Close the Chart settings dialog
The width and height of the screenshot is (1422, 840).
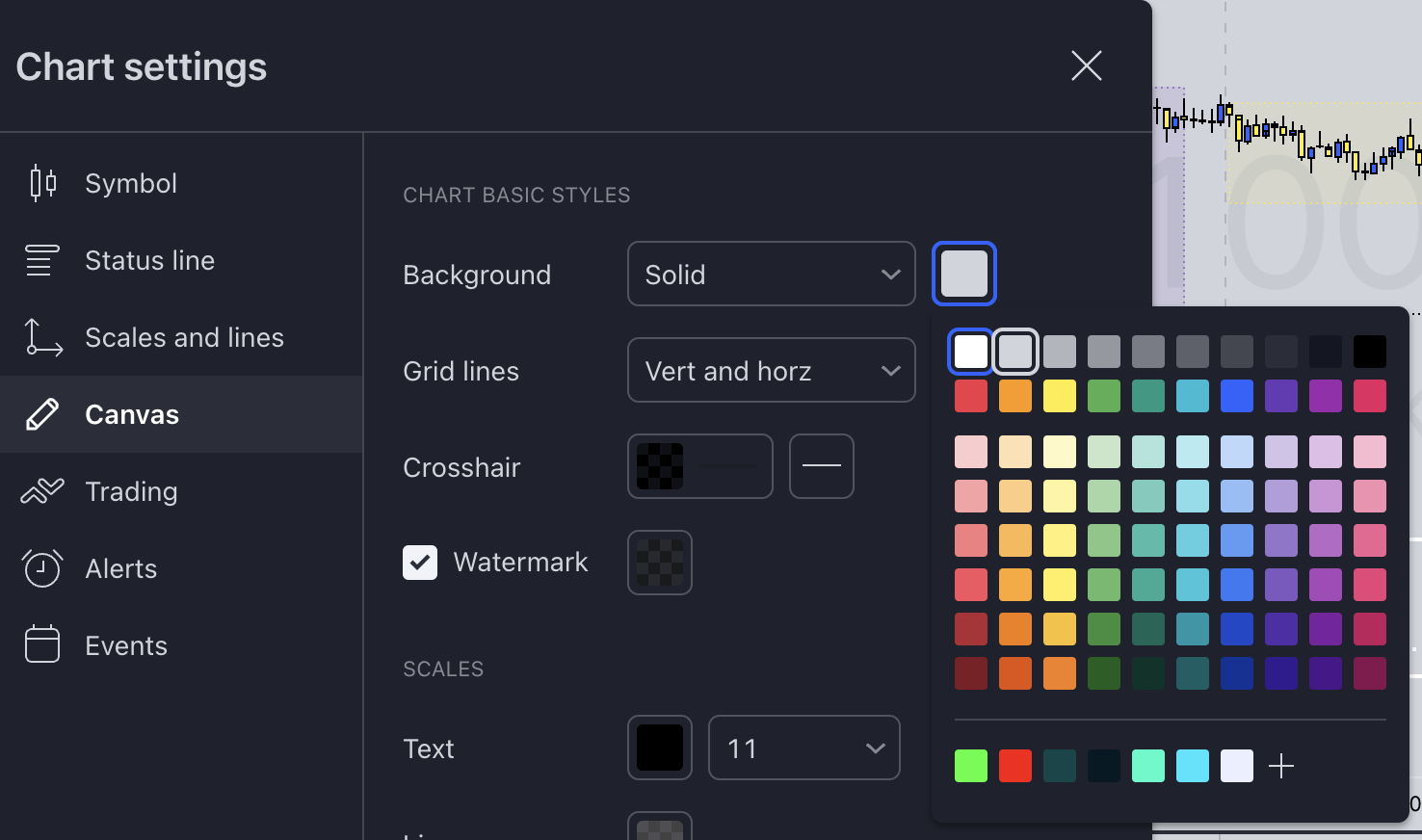pyautogui.click(x=1086, y=66)
